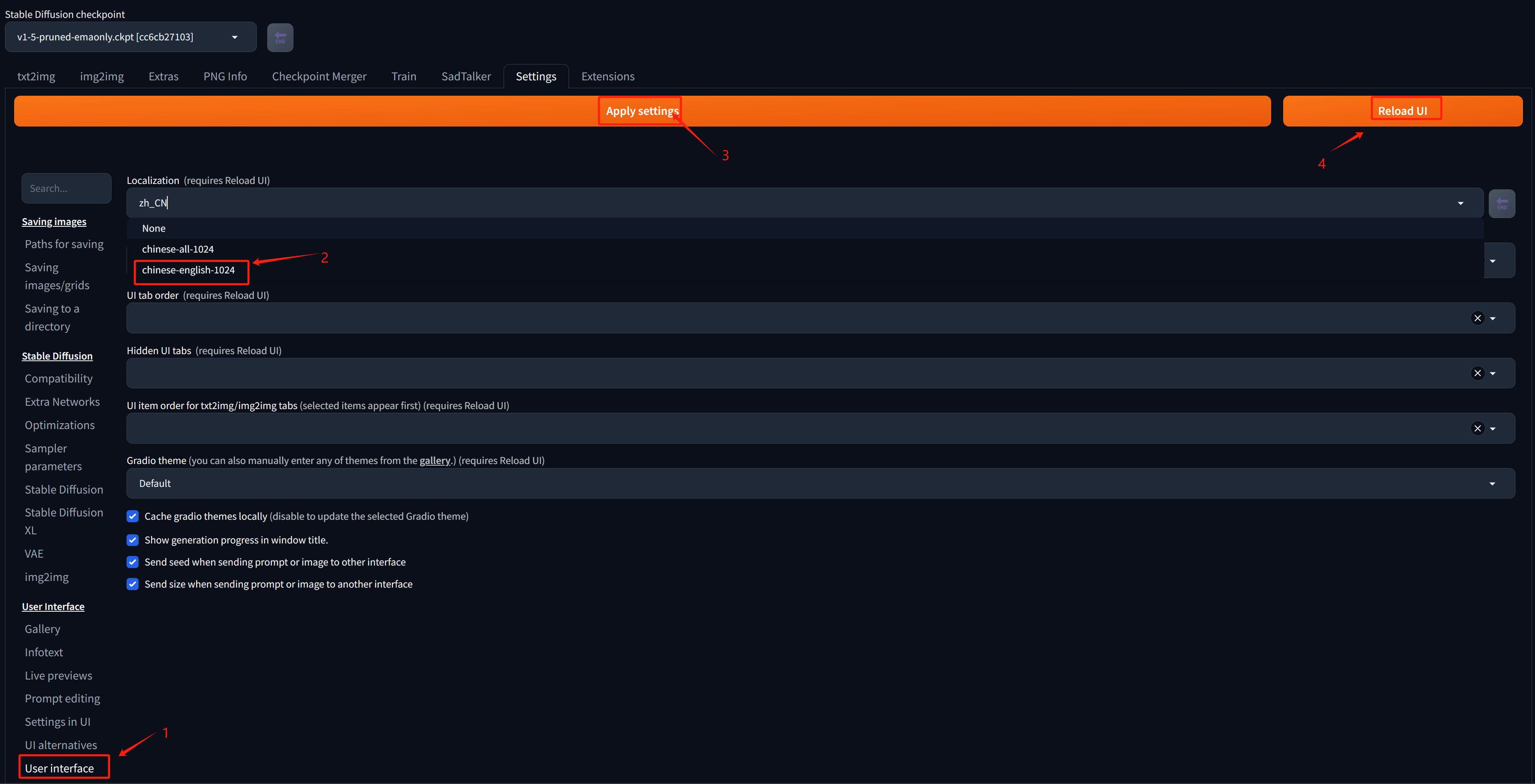Uncheck Show generation progress in window title

pos(133,540)
